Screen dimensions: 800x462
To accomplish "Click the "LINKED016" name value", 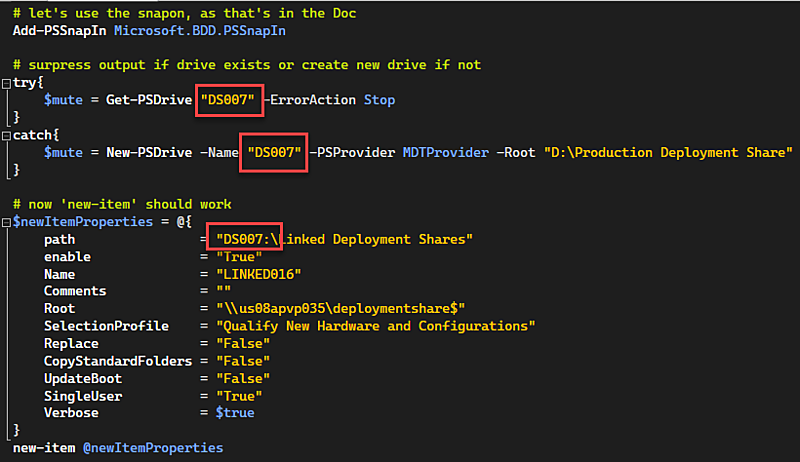I will pyautogui.click(x=259, y=274).
